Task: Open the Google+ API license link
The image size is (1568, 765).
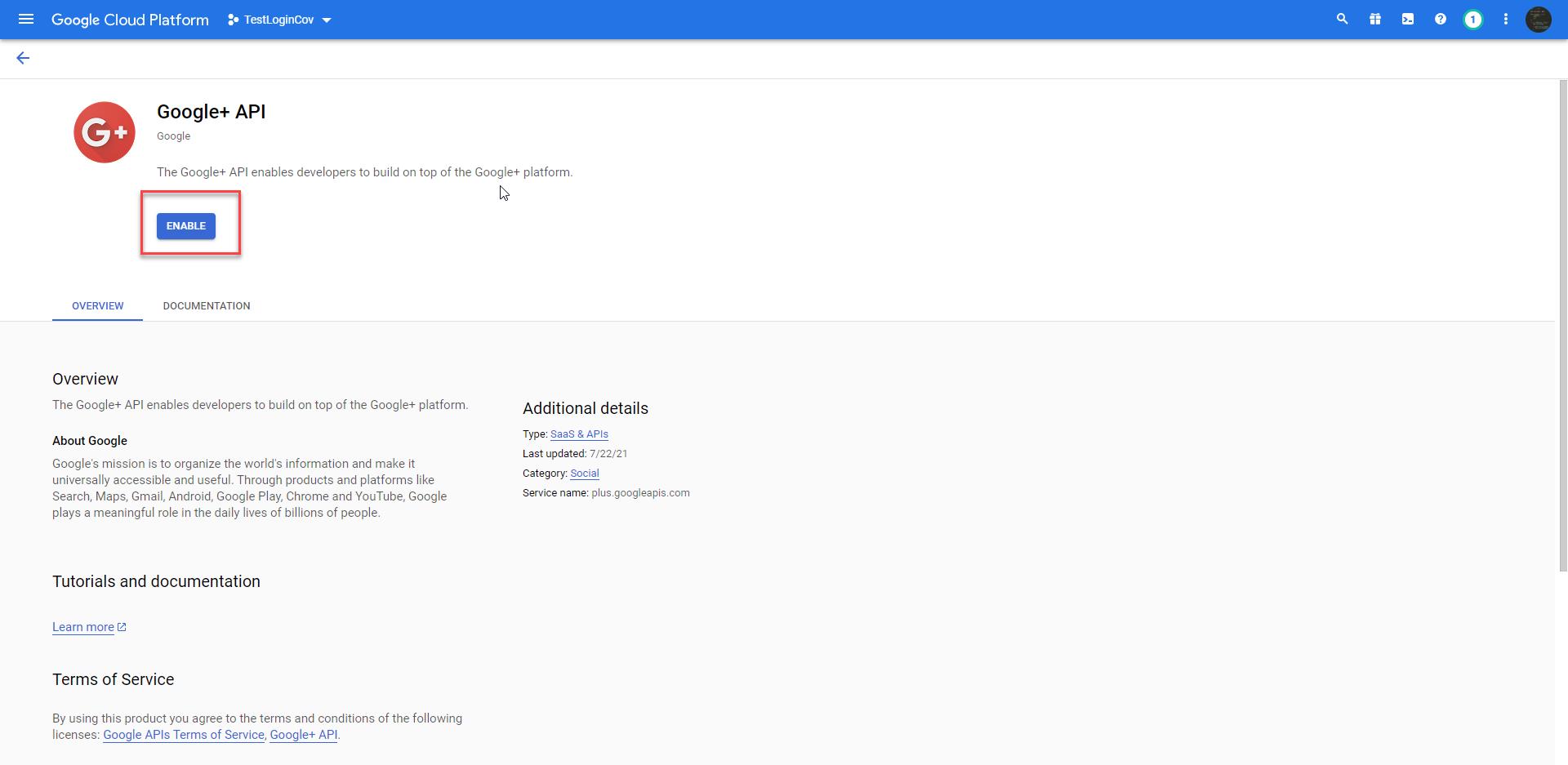Action: click(304, 735)
